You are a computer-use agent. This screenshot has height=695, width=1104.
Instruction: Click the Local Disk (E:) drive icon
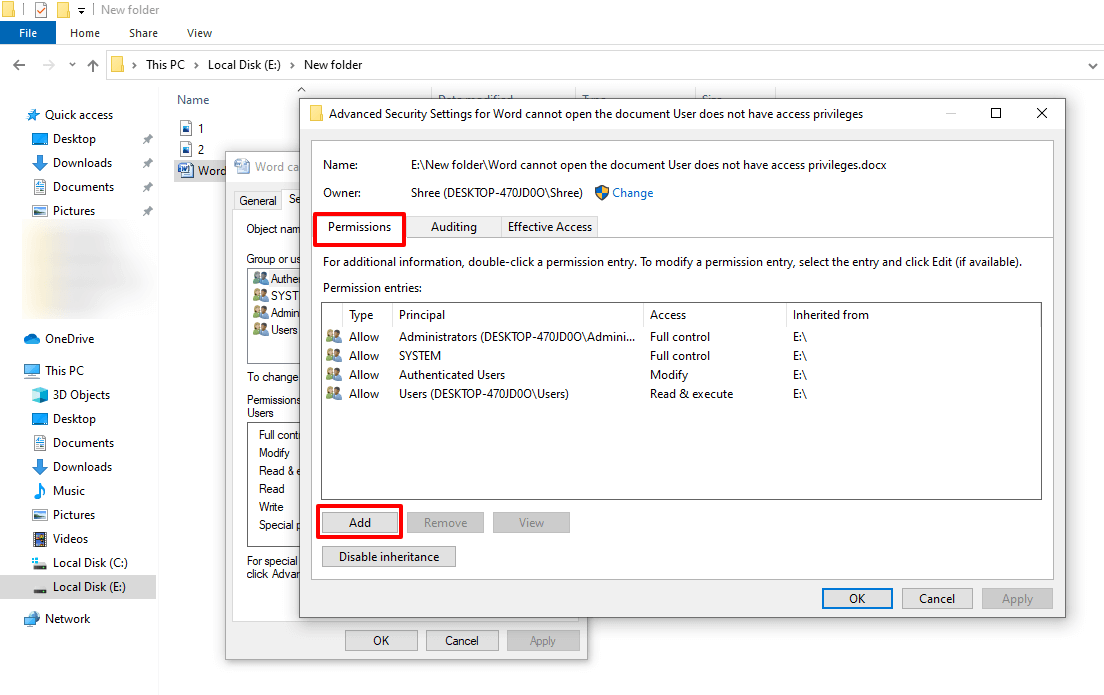click(x=40, y=587)
